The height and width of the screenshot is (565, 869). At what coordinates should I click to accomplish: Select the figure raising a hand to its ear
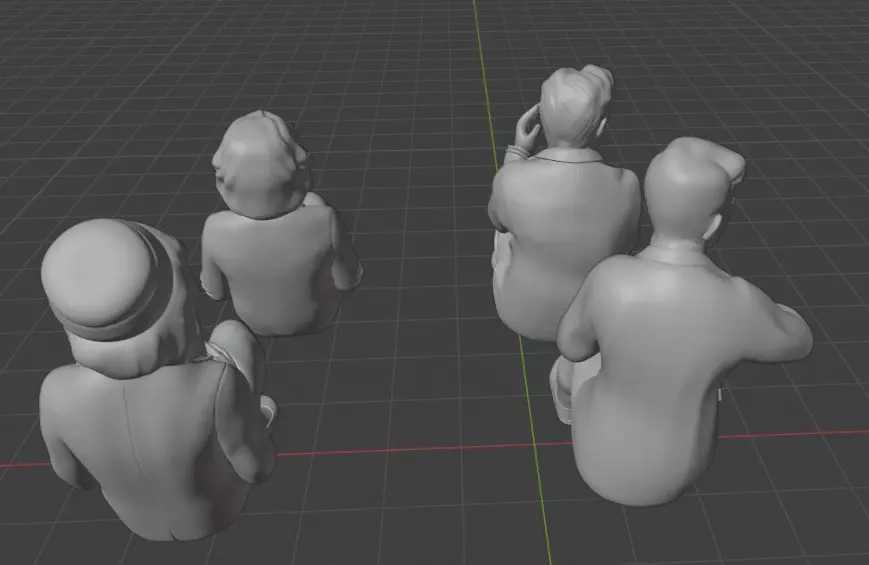tap(564, 203)
